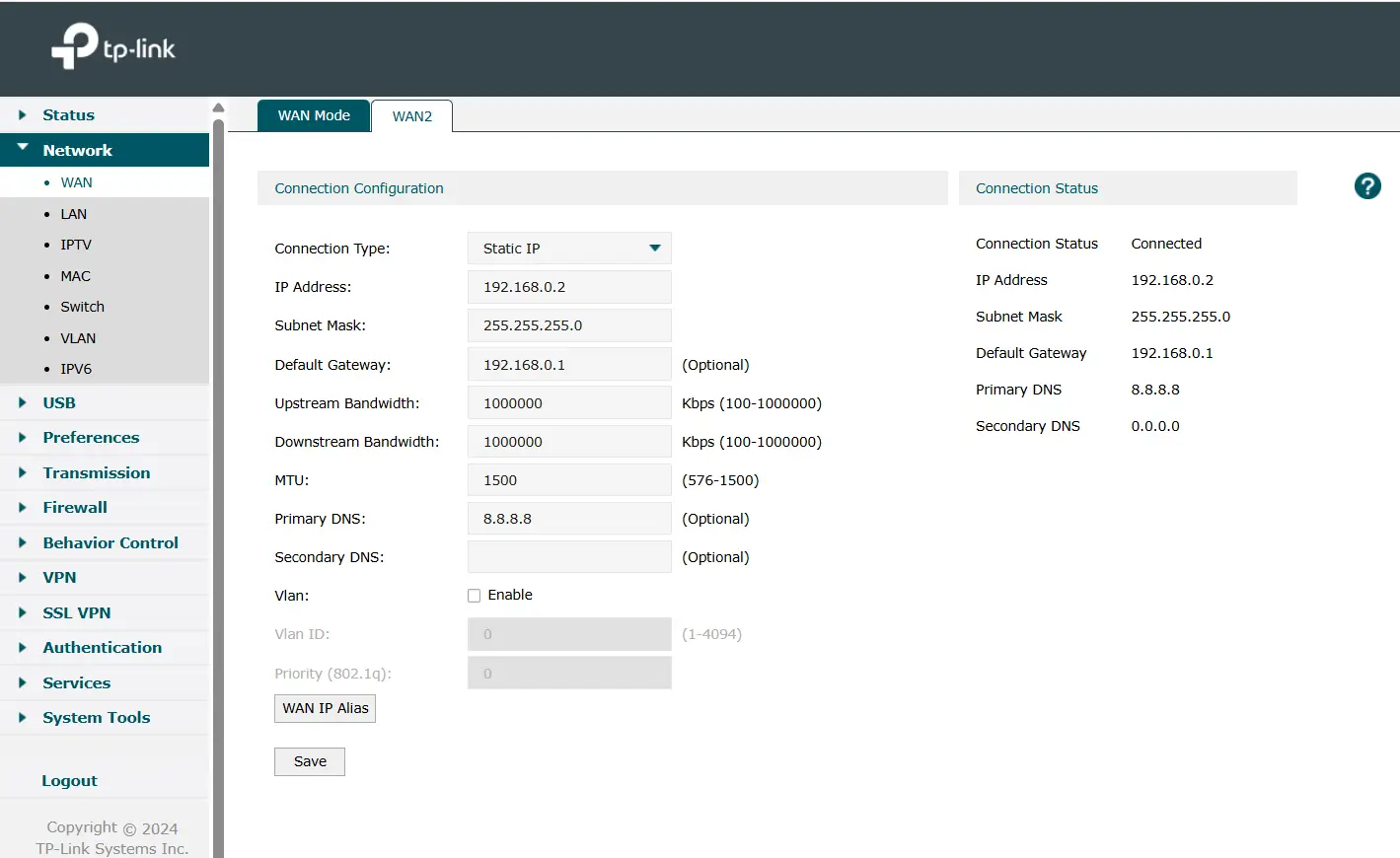1400x858 pixels.
Task: Expand the VPN sidebar section
Action: pos(59,578)
